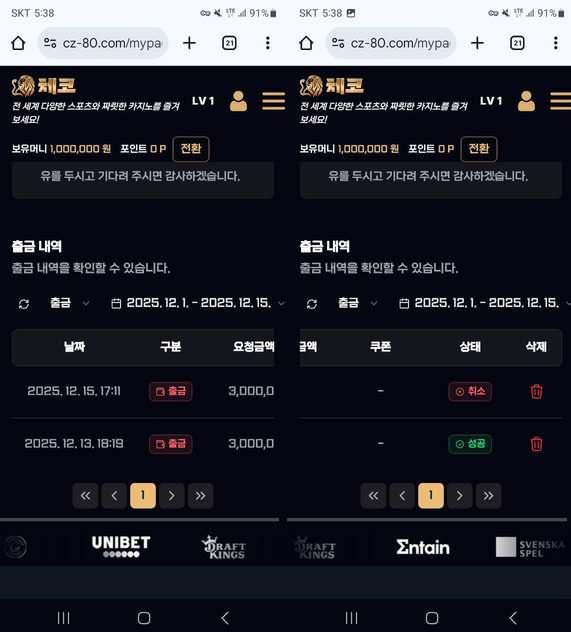Jump to the last page on the right
This screenshot has width=571, height=632.
[x=488, y=495]
